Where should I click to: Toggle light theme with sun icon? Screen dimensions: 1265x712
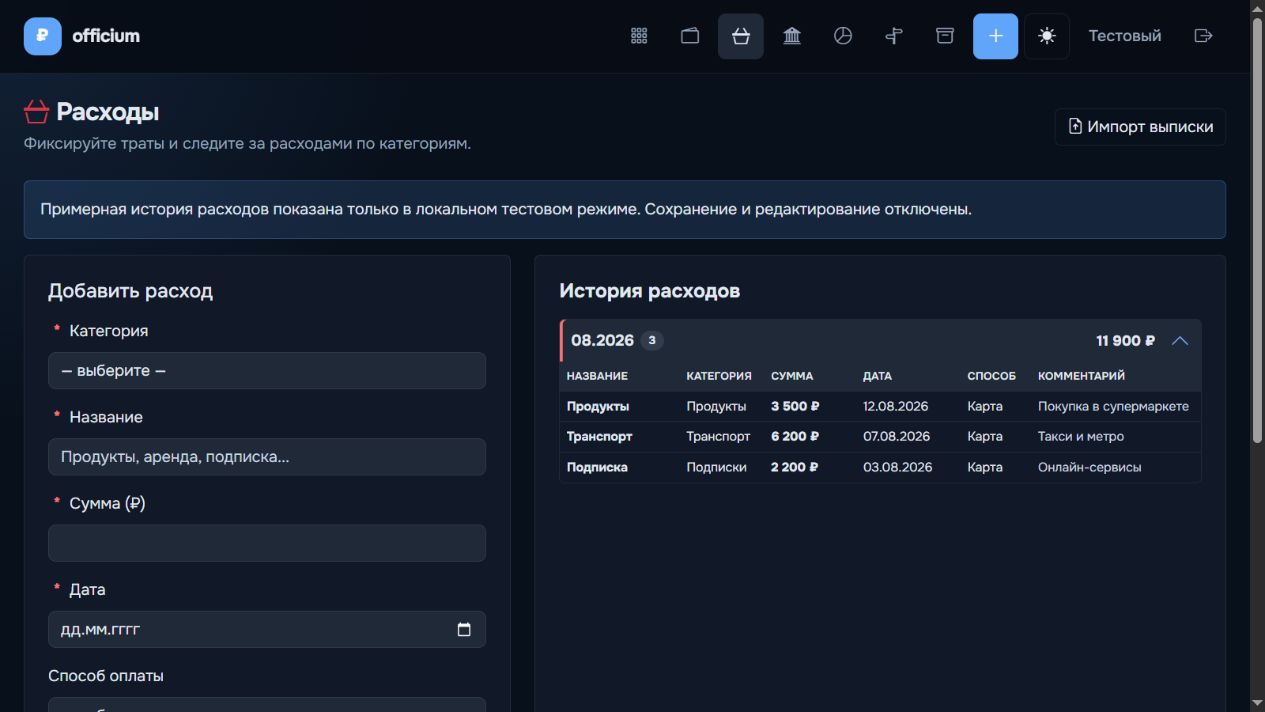pyautogui.click(x=1047, y=36)
